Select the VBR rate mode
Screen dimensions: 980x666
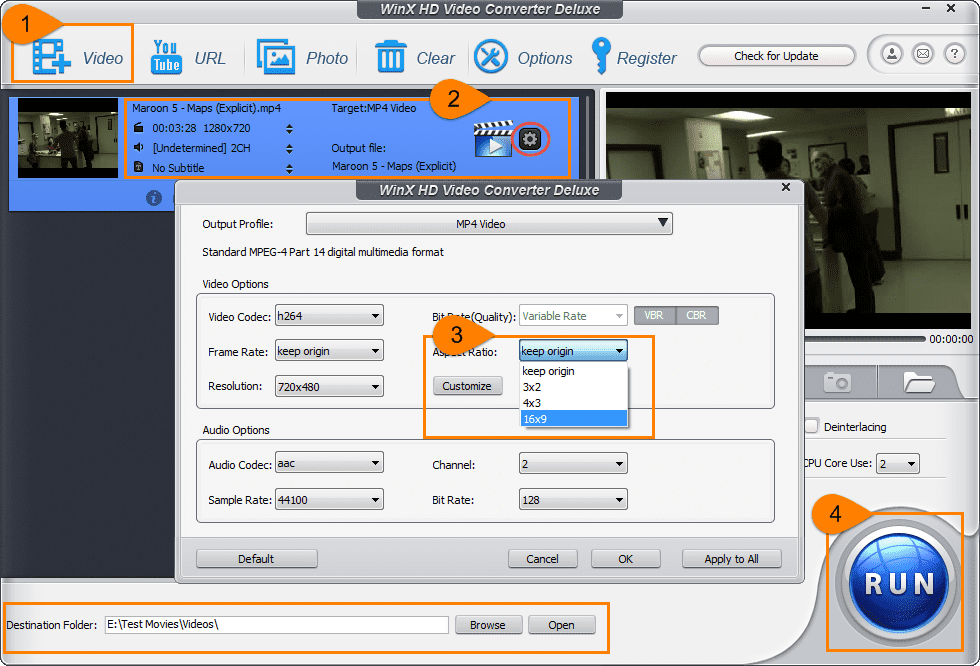(654, 315)
